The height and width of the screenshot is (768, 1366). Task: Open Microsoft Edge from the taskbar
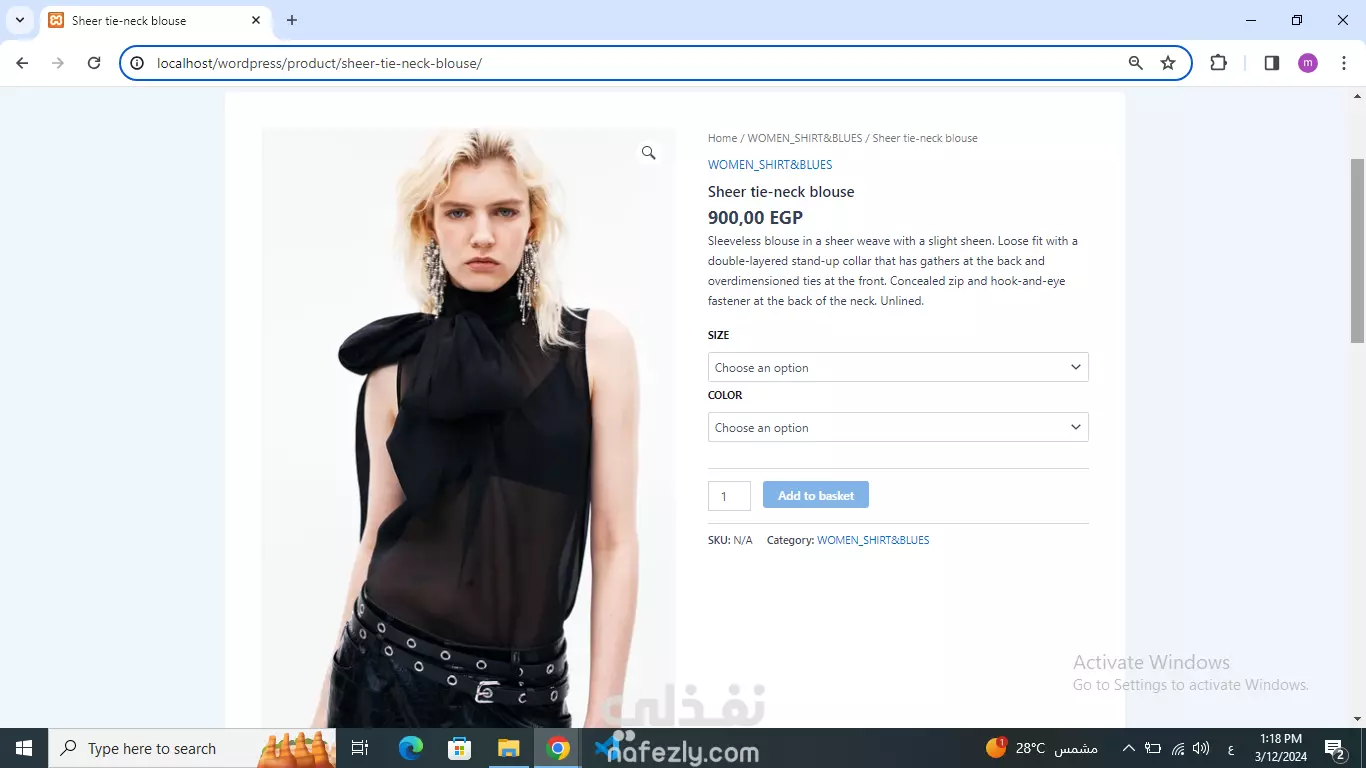[x=410, y=748]
